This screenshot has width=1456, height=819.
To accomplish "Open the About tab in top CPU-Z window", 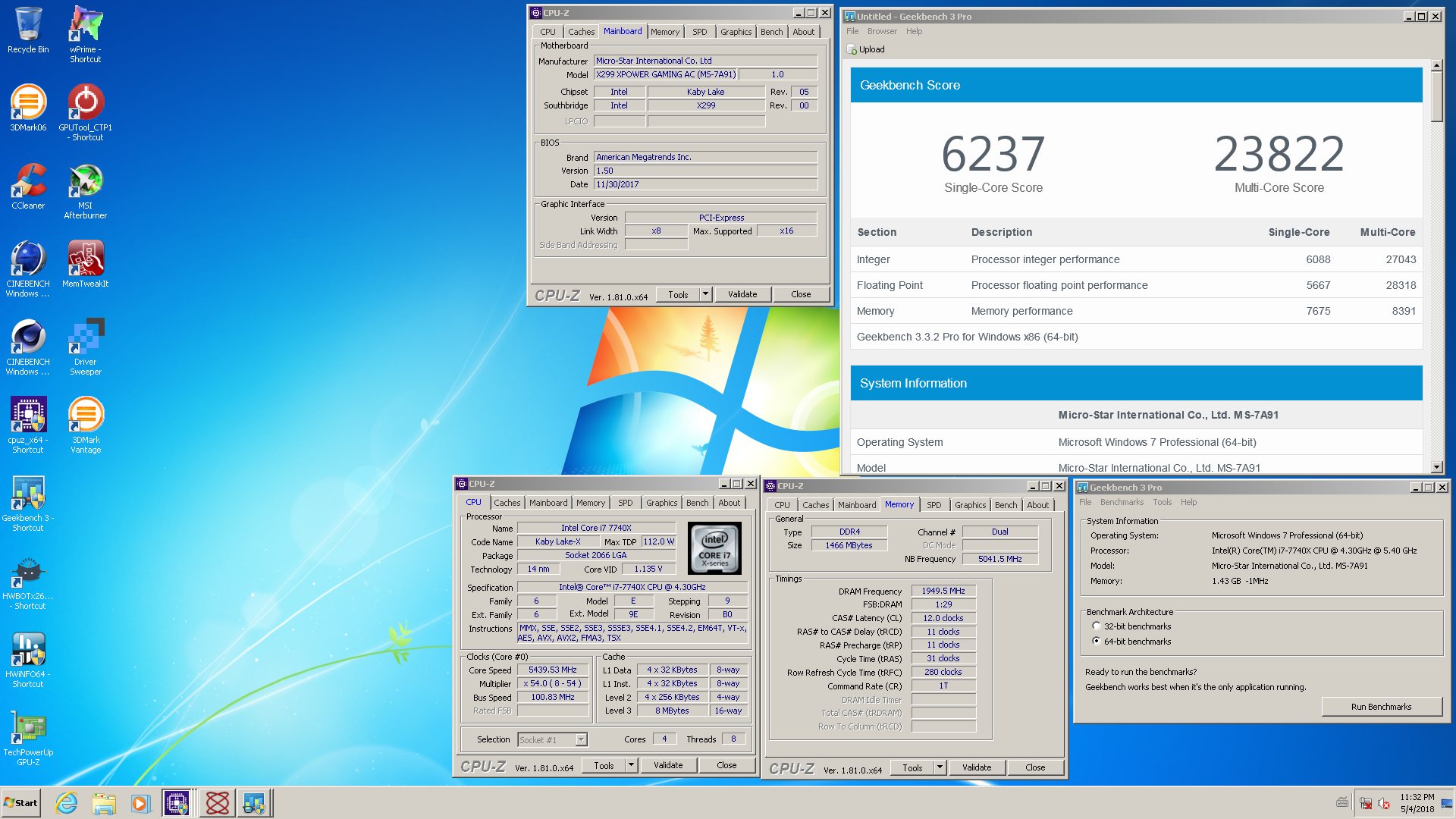I will [x=804, y=32].
